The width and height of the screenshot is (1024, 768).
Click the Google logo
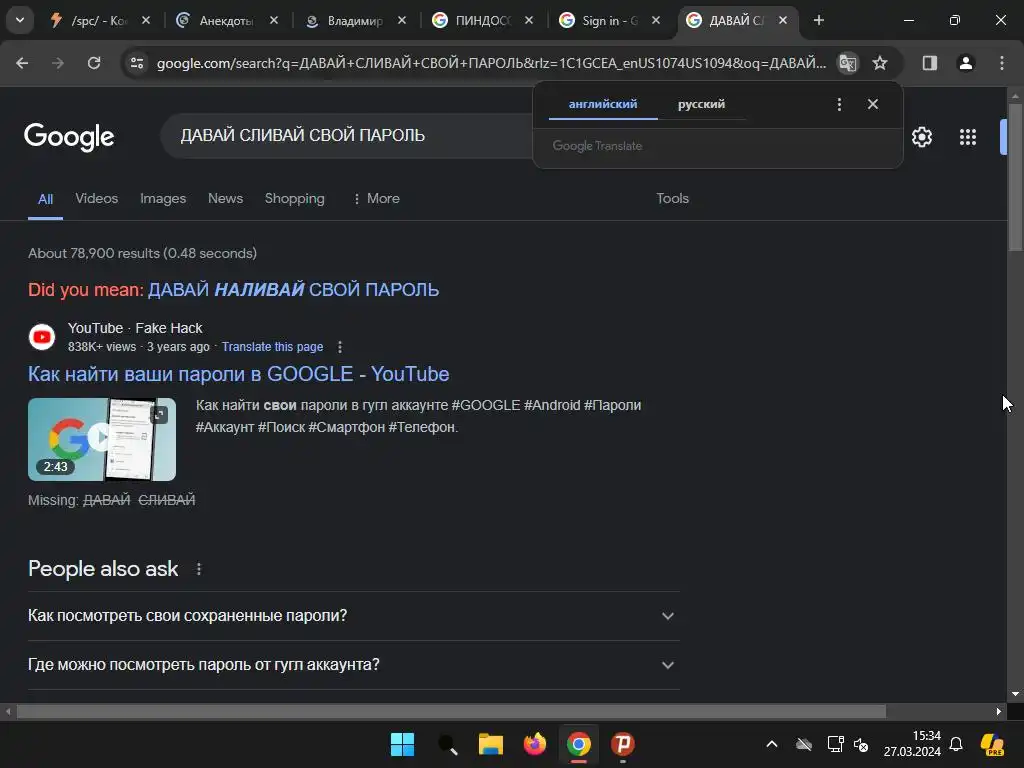[69, 136]
